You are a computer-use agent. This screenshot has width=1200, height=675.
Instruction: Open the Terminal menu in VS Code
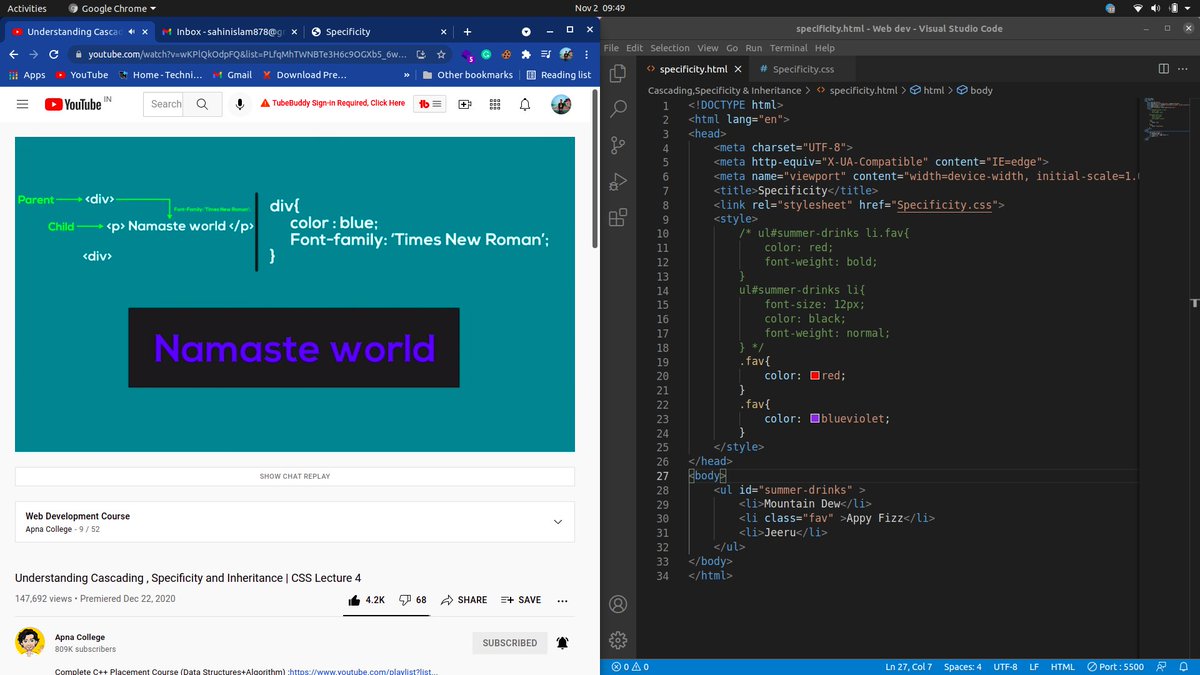tap(788, 48)
